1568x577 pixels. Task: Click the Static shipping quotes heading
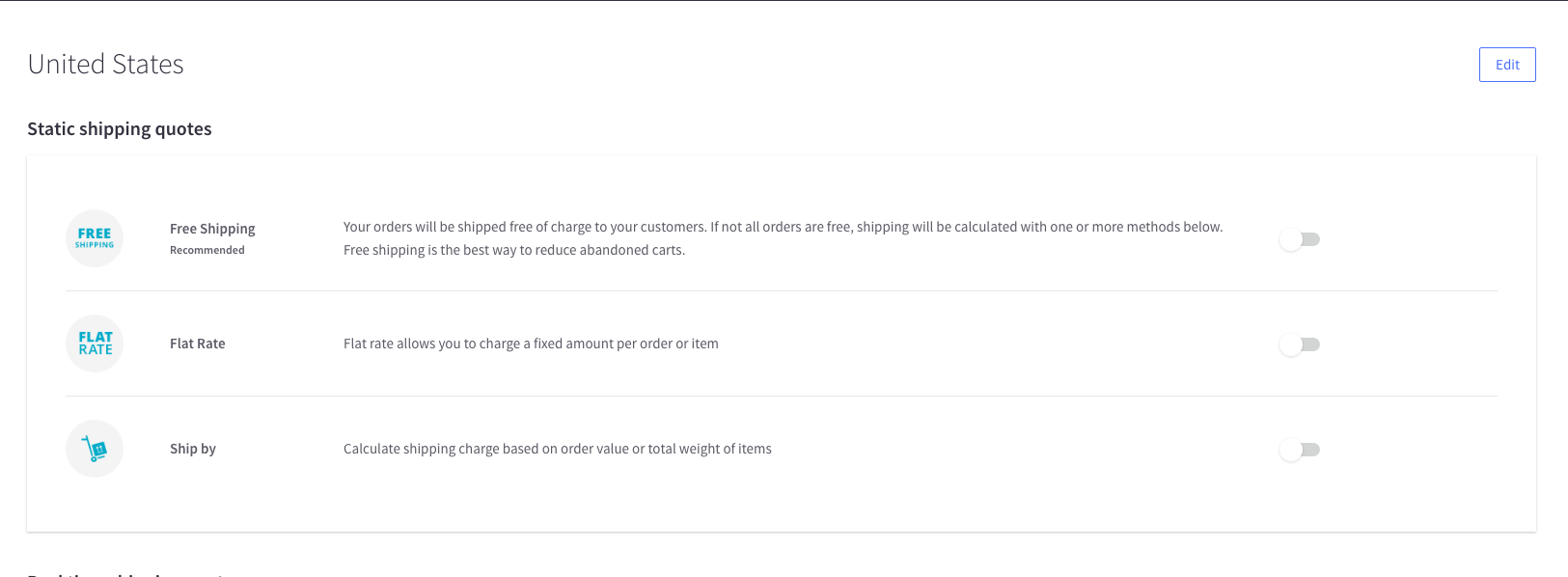tap(120, 129)
